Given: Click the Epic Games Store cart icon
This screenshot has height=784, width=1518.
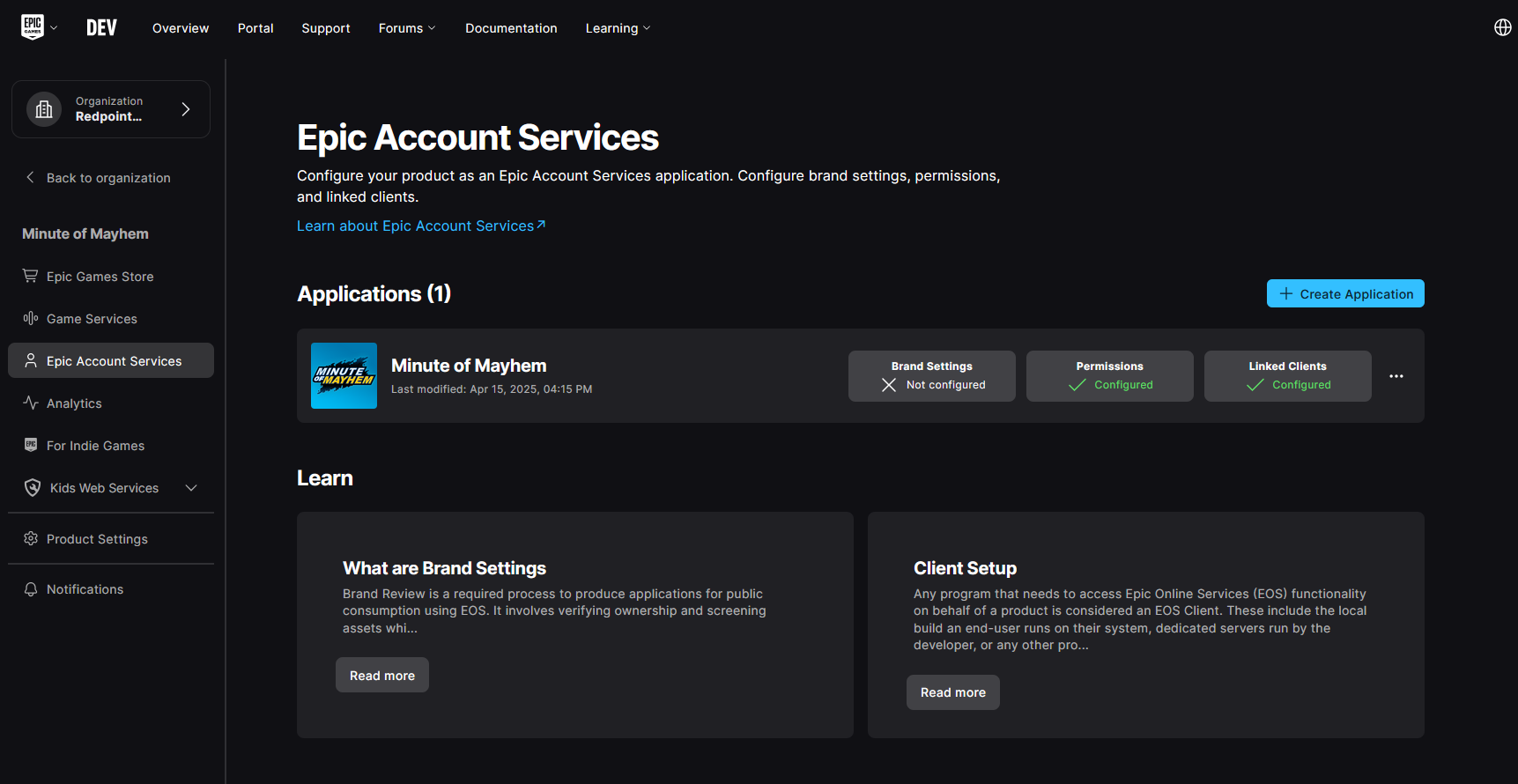Looking at the screenshot, I should 30,276.
